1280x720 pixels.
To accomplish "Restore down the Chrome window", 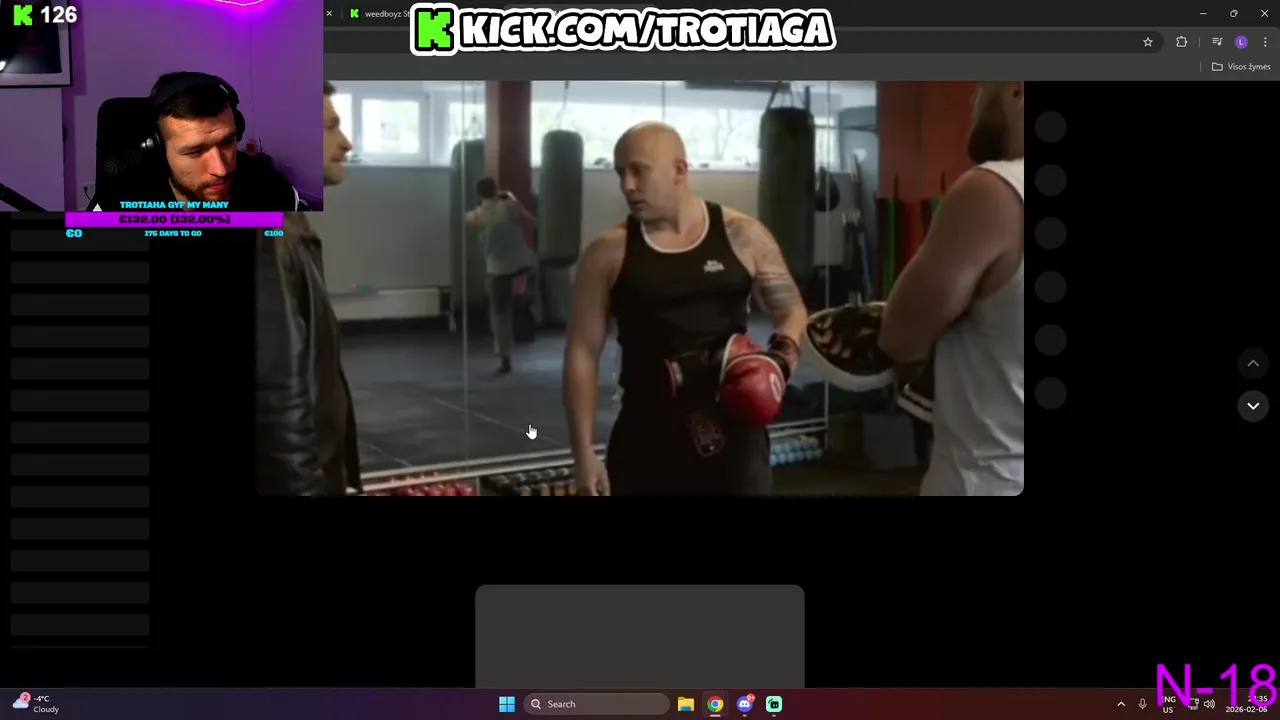I will click(1234, 14).
